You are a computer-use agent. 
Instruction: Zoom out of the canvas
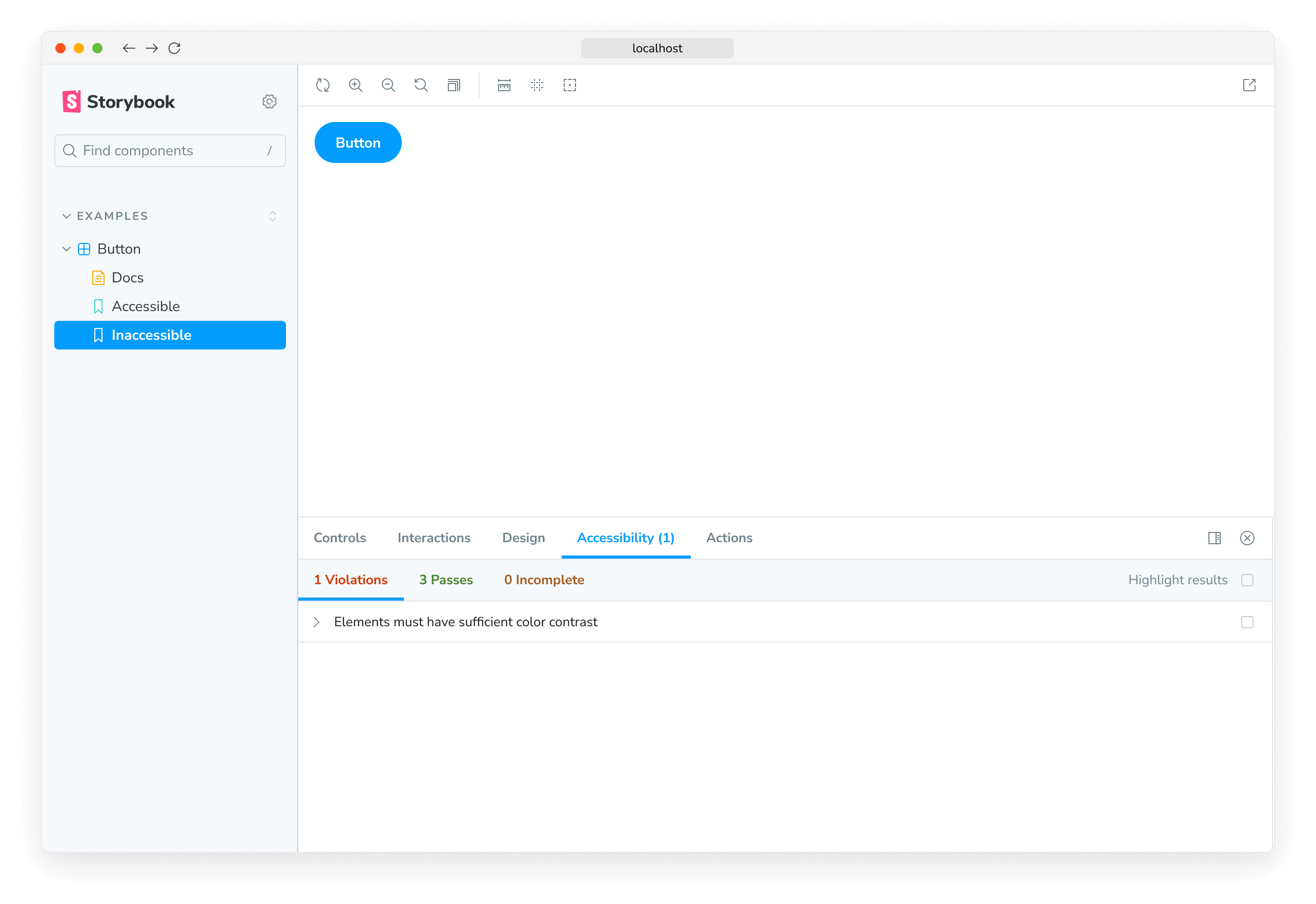[388, 85]
